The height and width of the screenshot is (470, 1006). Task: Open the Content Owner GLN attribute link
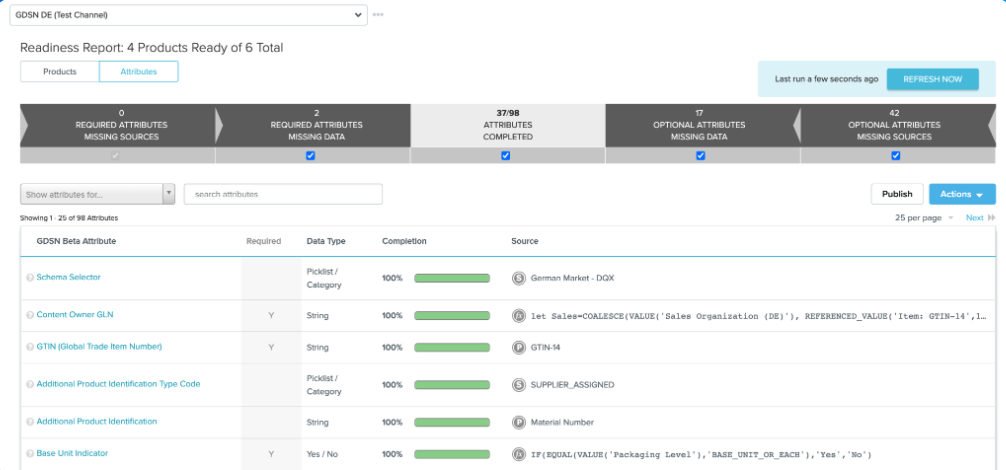(75, 315)
